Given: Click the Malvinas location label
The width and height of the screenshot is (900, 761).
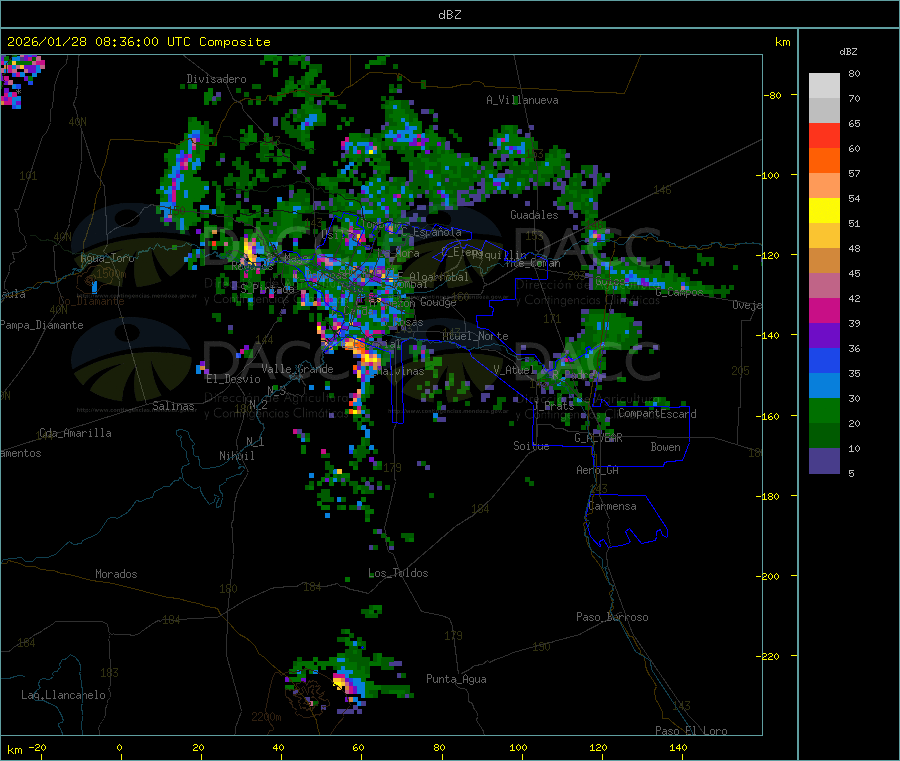Looking at the screenshot, I should click(403, 371).
